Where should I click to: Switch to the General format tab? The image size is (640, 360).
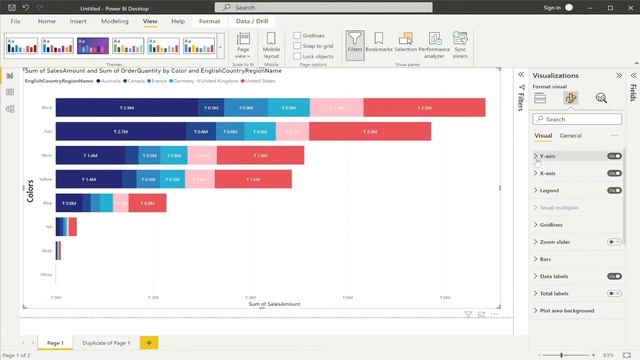point(571,136)
